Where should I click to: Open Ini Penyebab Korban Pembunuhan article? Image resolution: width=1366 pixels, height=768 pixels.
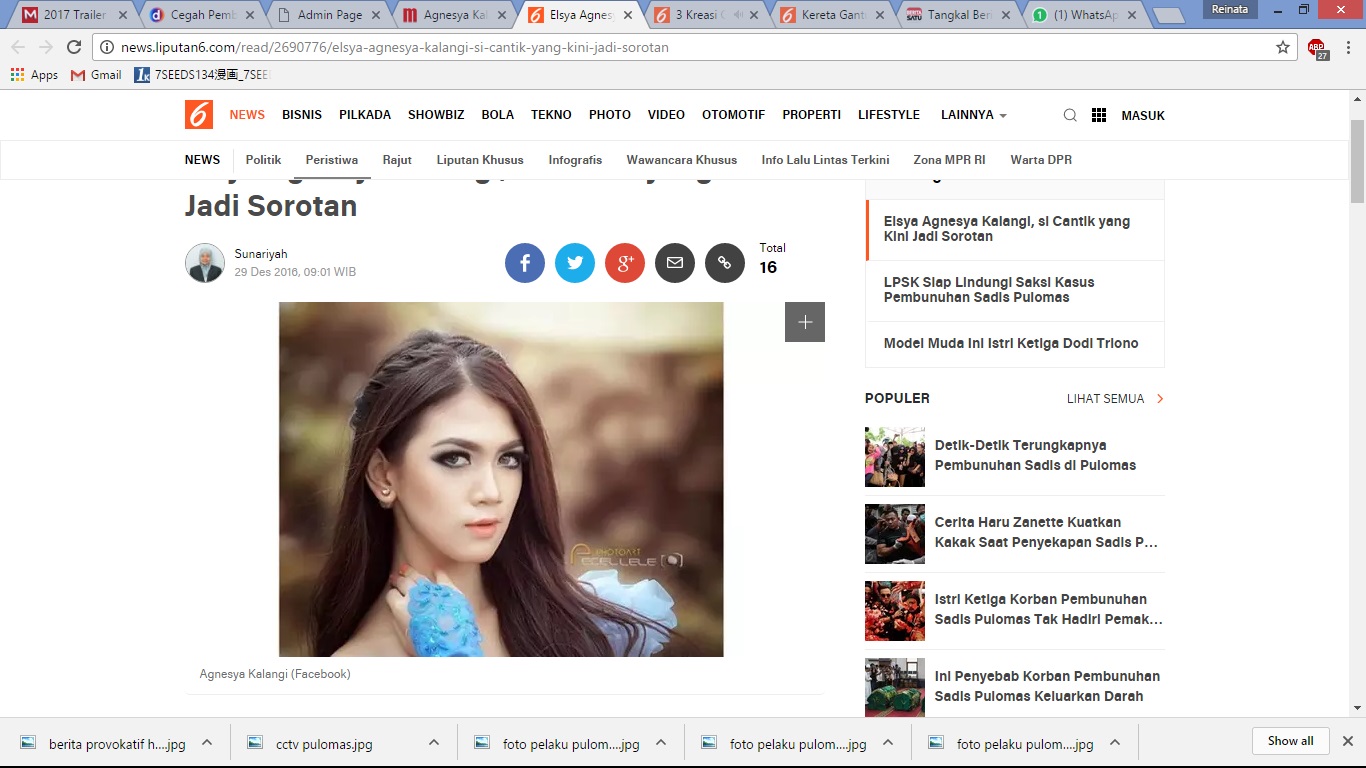click(x=1047, y=686)
